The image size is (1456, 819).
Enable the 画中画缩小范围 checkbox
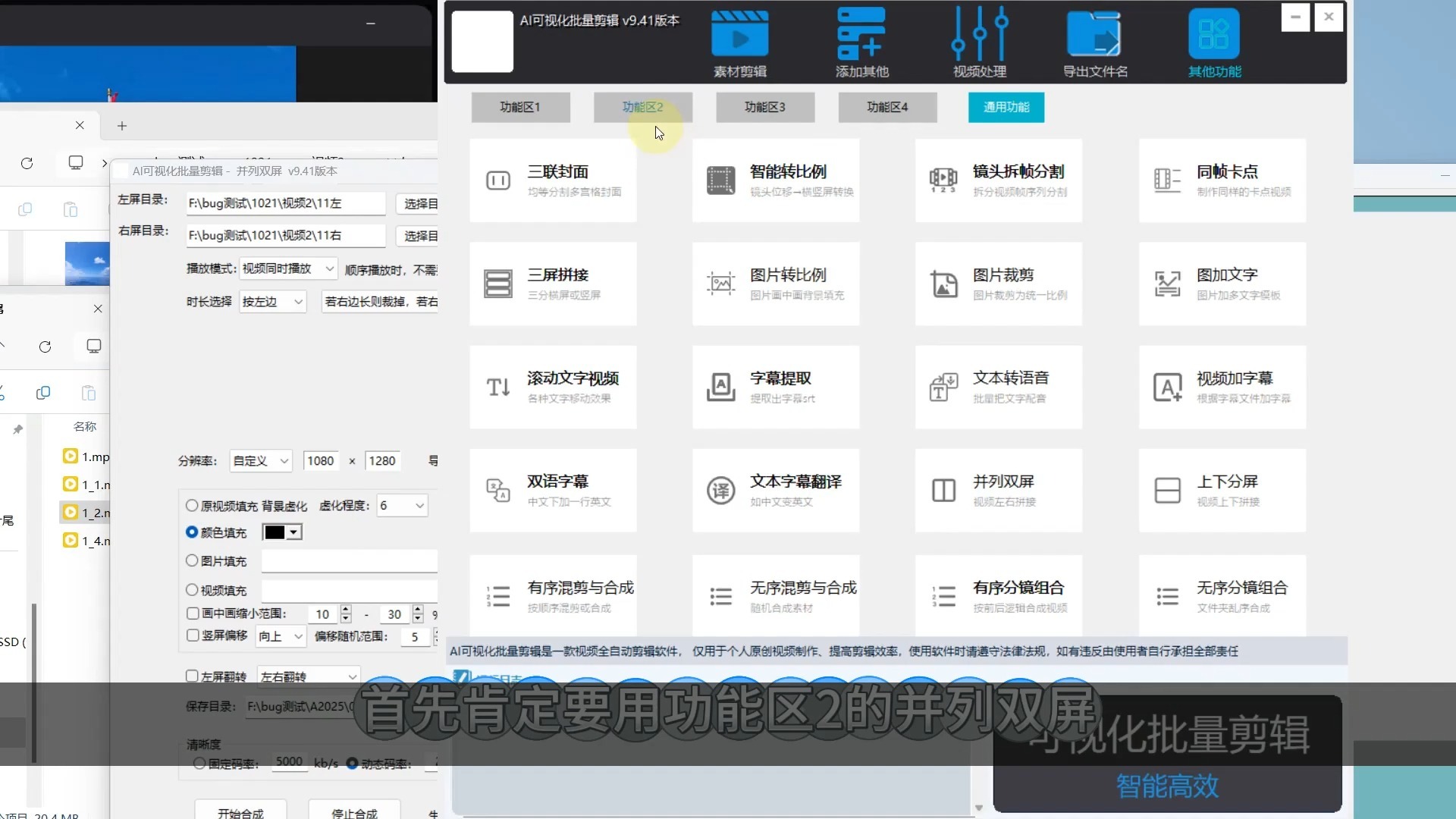[x=193, y=613]
